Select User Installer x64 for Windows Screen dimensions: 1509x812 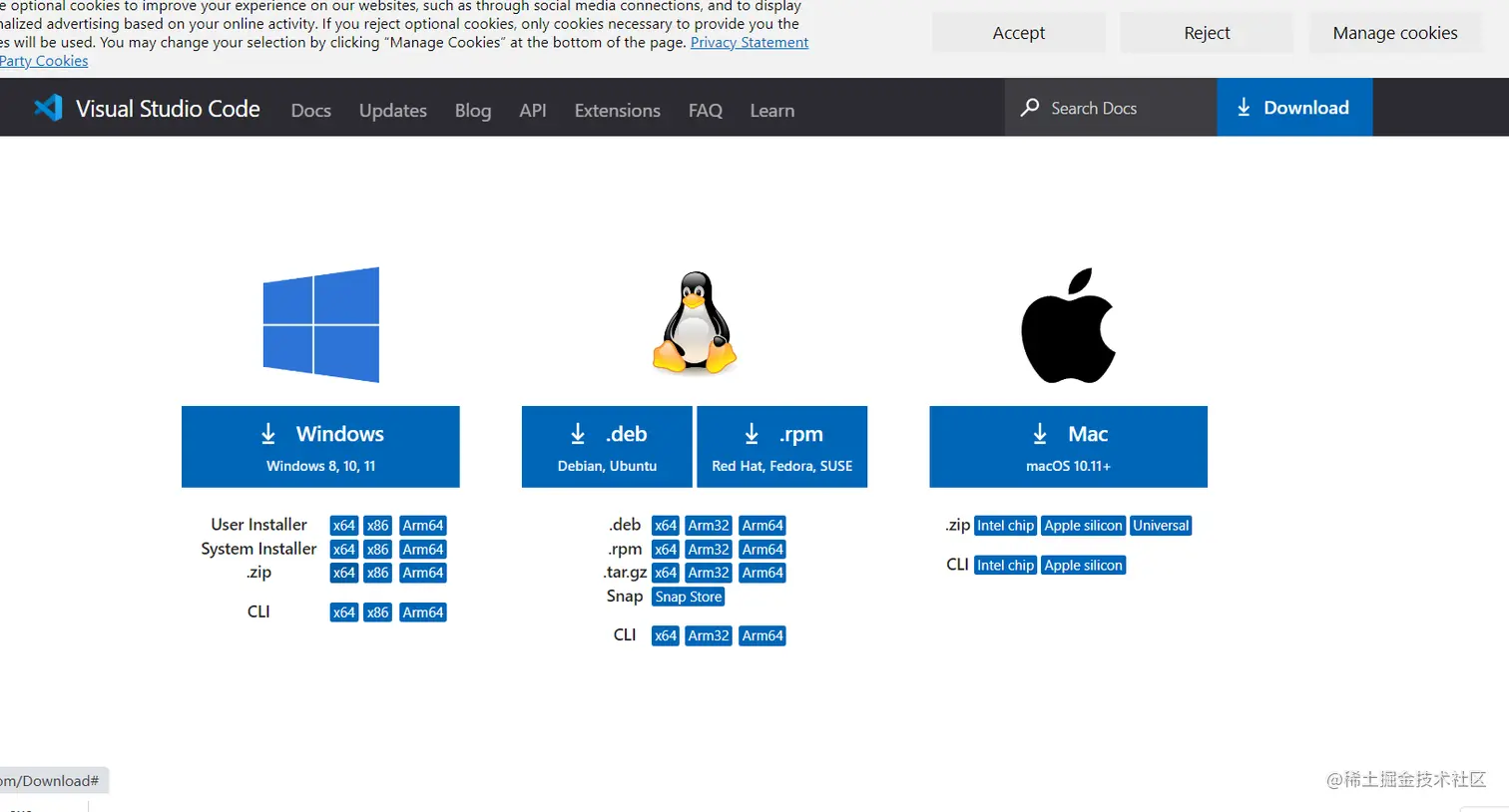[x=344, y=526]
